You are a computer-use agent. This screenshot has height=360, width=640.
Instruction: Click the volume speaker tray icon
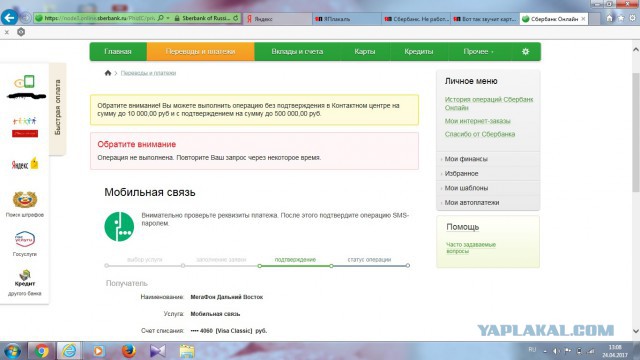point(556,351)
